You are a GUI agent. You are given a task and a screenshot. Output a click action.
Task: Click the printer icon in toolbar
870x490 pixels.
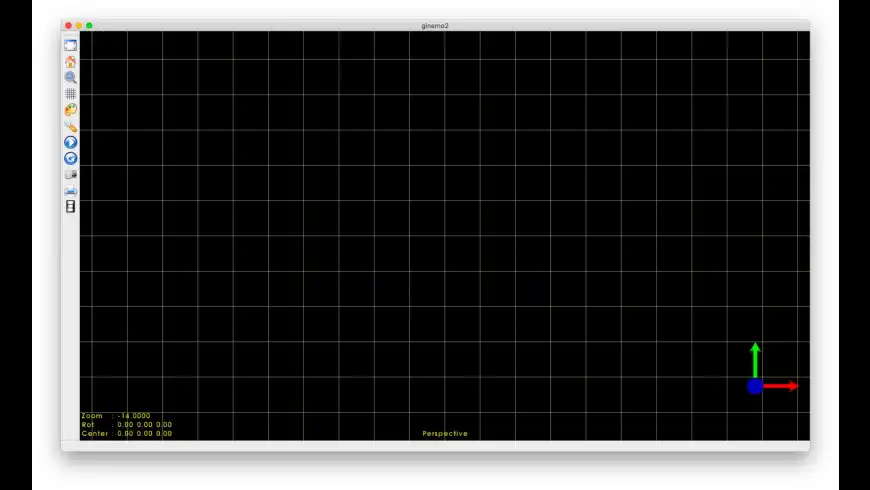70,191
